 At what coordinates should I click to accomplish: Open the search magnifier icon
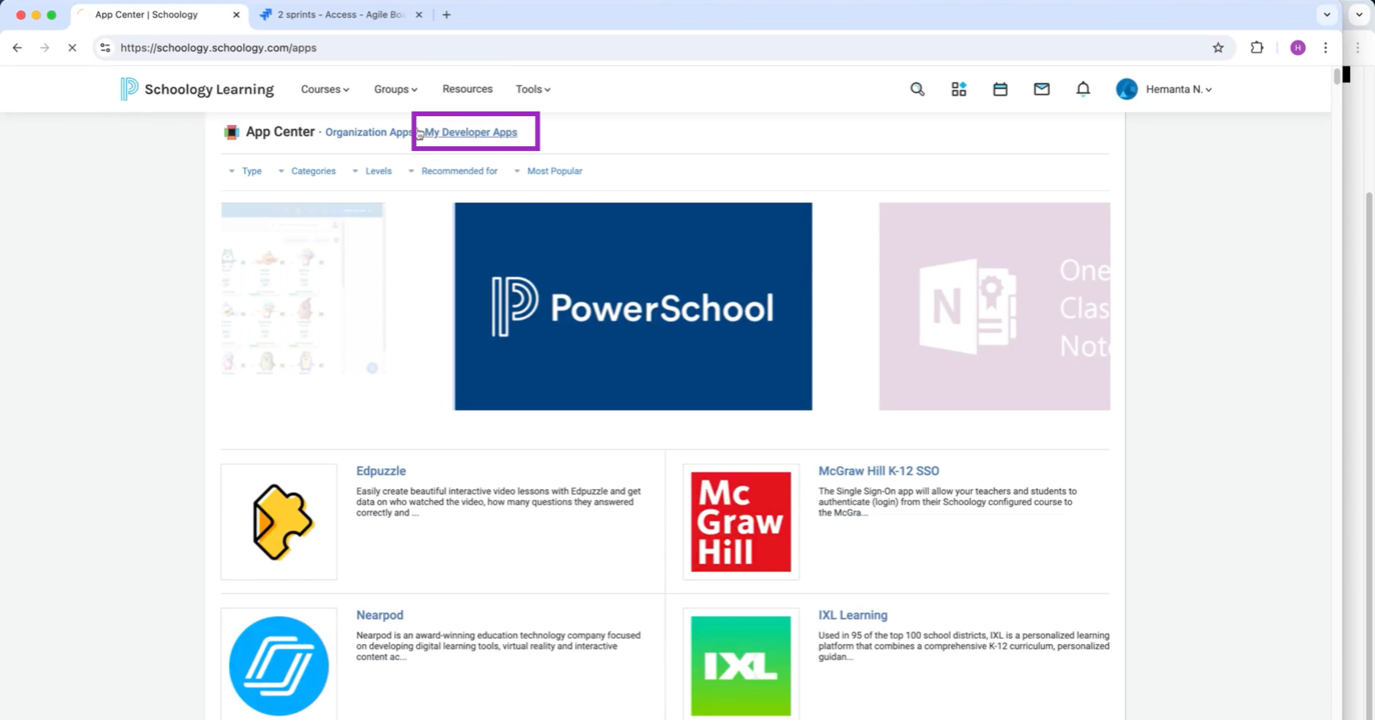[917, 89]
